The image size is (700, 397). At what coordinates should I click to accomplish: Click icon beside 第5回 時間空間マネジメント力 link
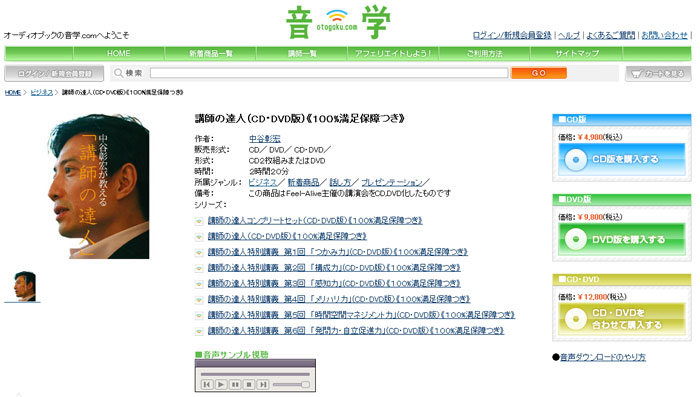199,316
